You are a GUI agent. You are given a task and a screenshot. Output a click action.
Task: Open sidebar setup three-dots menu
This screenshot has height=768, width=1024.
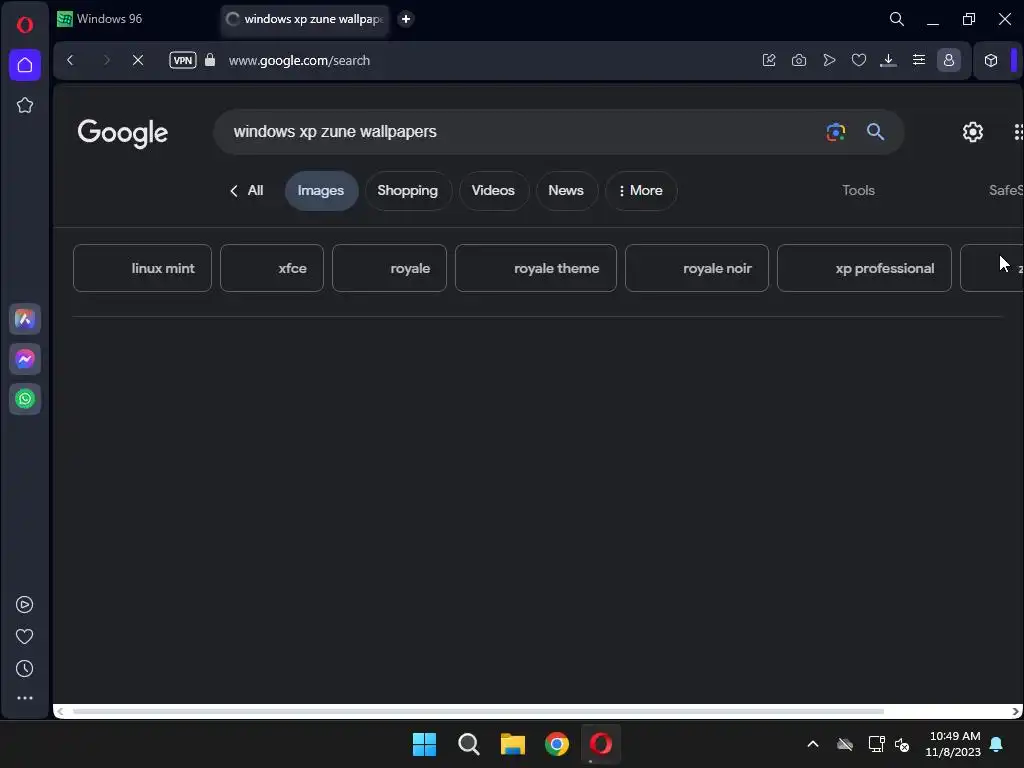pos(25,698)
